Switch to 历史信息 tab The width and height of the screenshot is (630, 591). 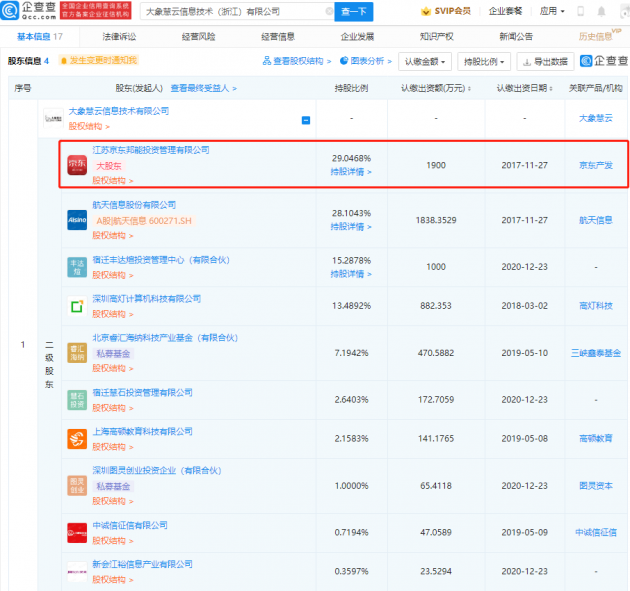click(x=595, y=37)
